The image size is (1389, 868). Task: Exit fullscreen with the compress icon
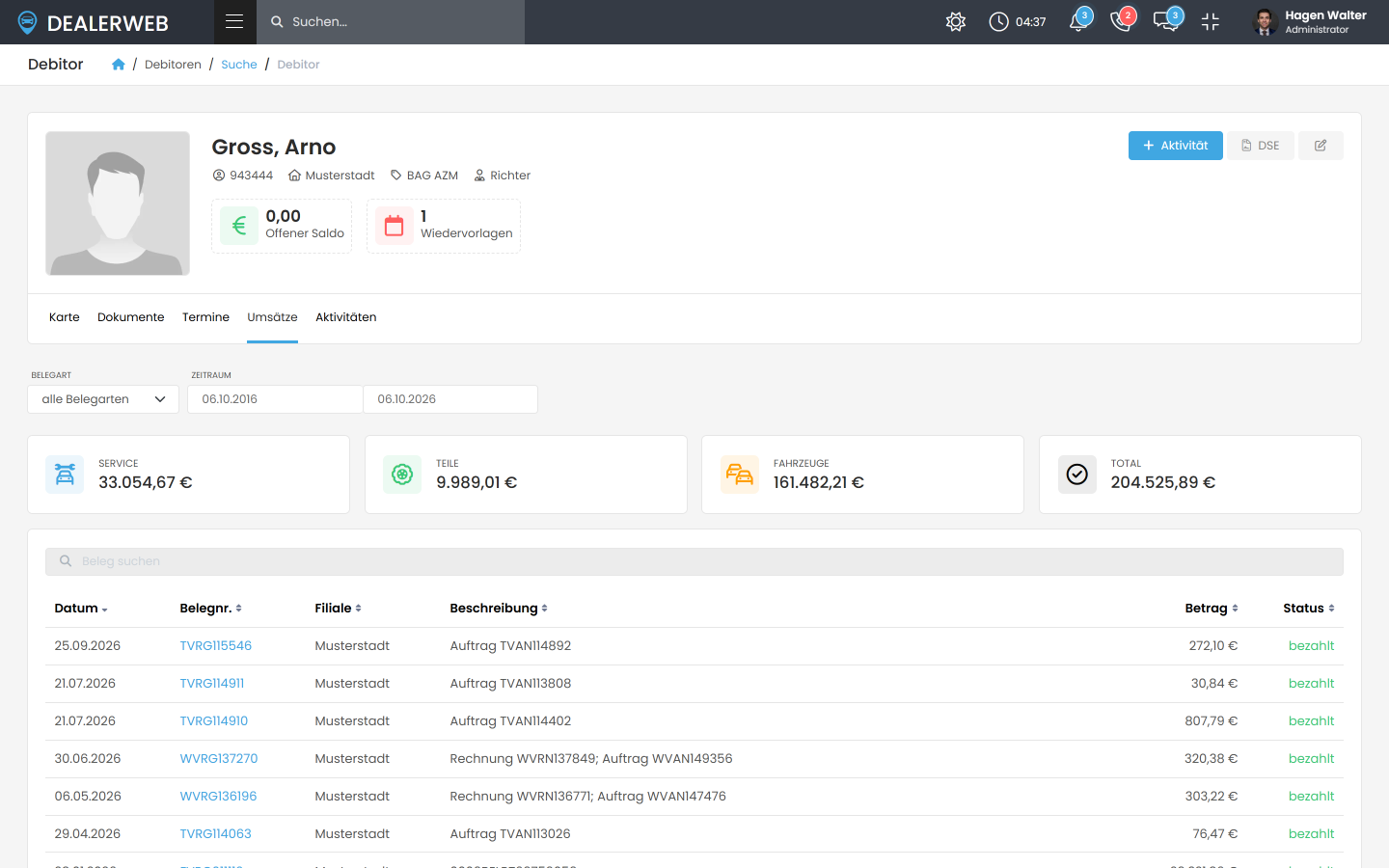[1211, 21]
